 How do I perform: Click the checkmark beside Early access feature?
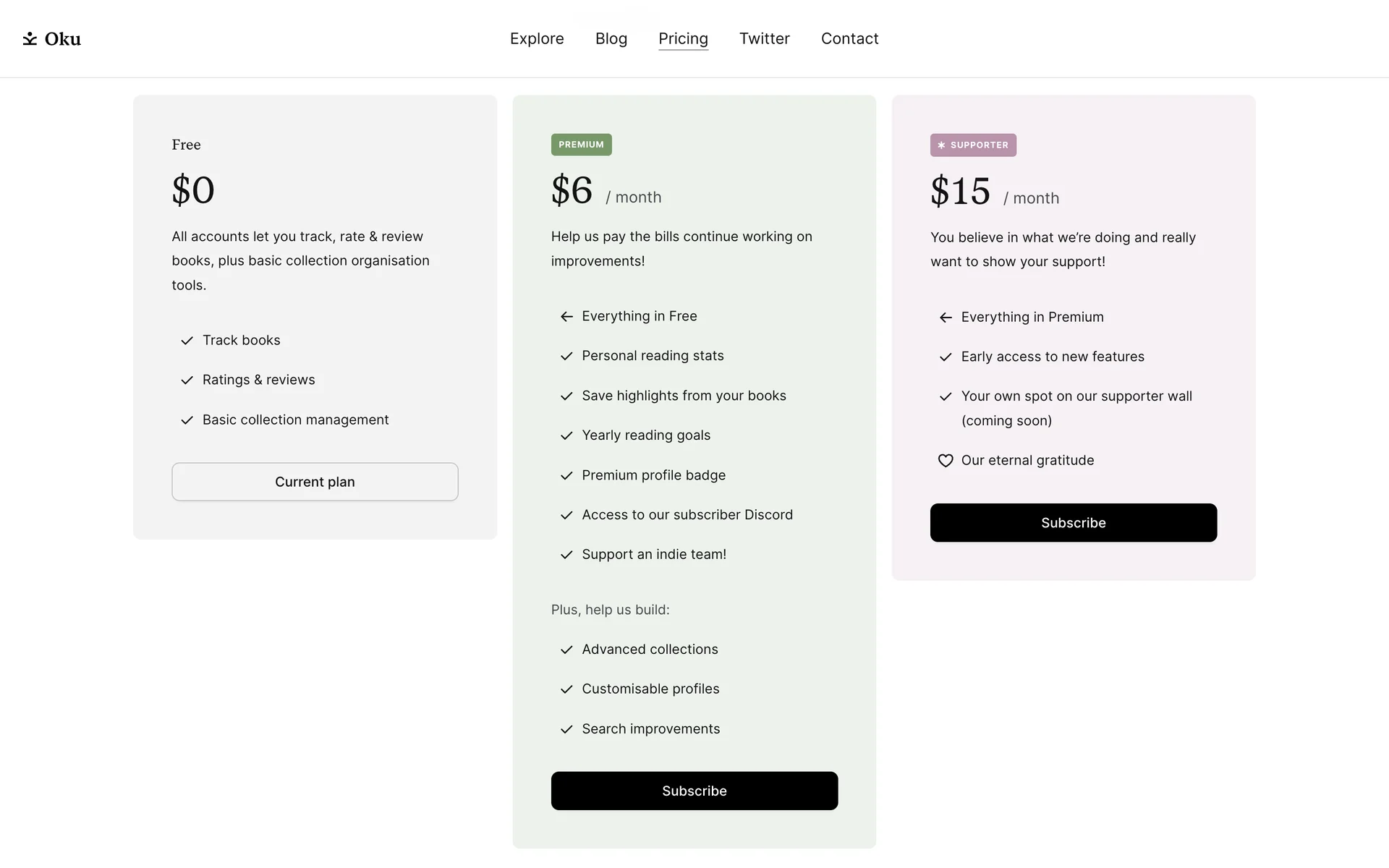[946, 357]
